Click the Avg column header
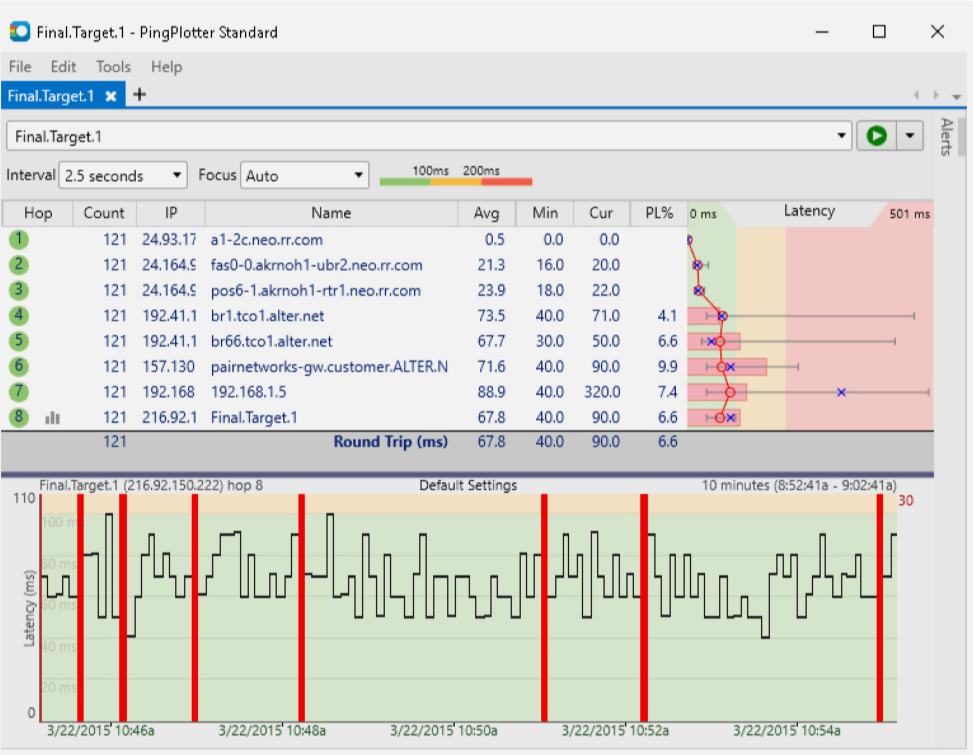The image size is (973, 755). pos(486,213)
